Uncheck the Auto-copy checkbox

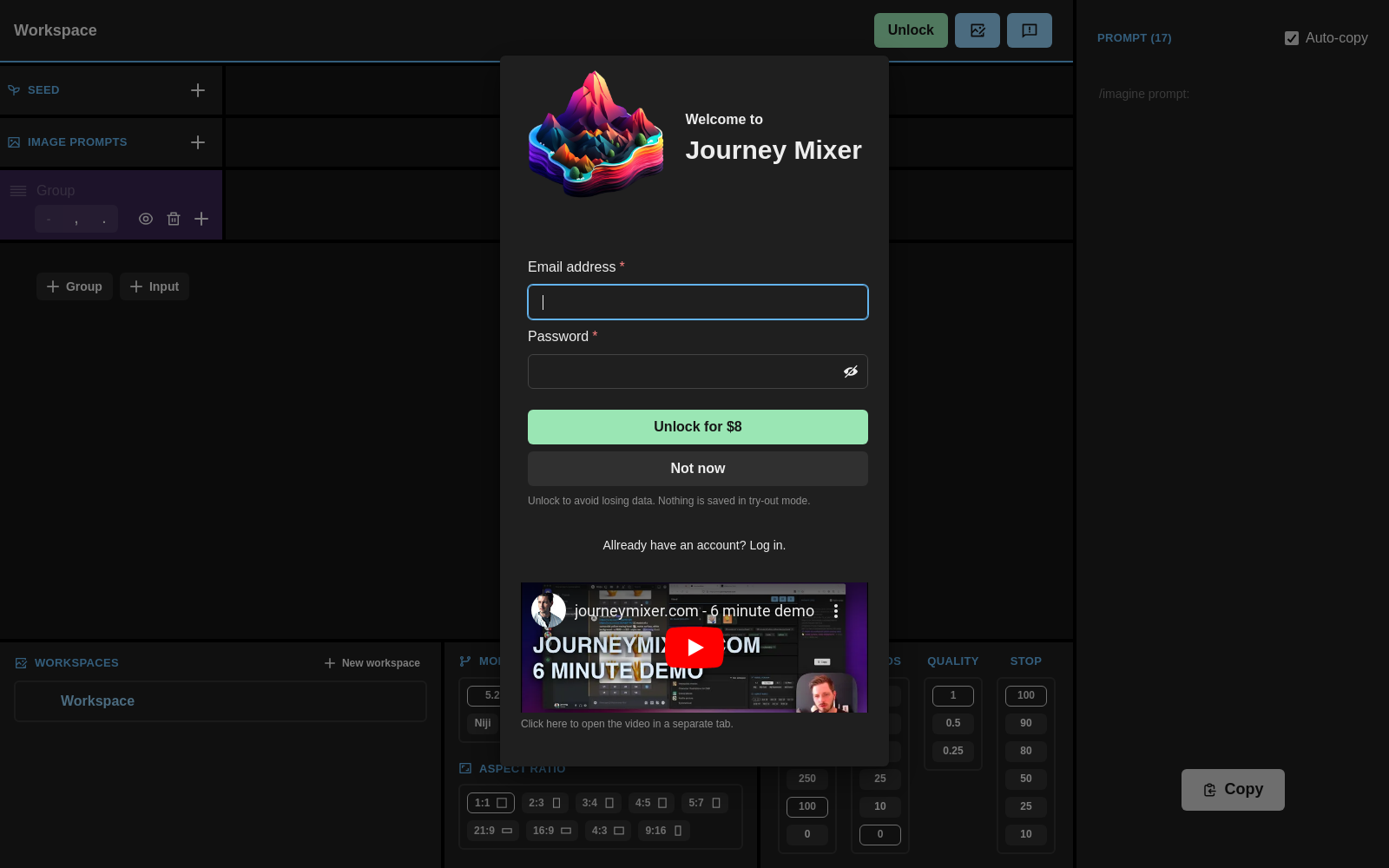coord(1292,38)
